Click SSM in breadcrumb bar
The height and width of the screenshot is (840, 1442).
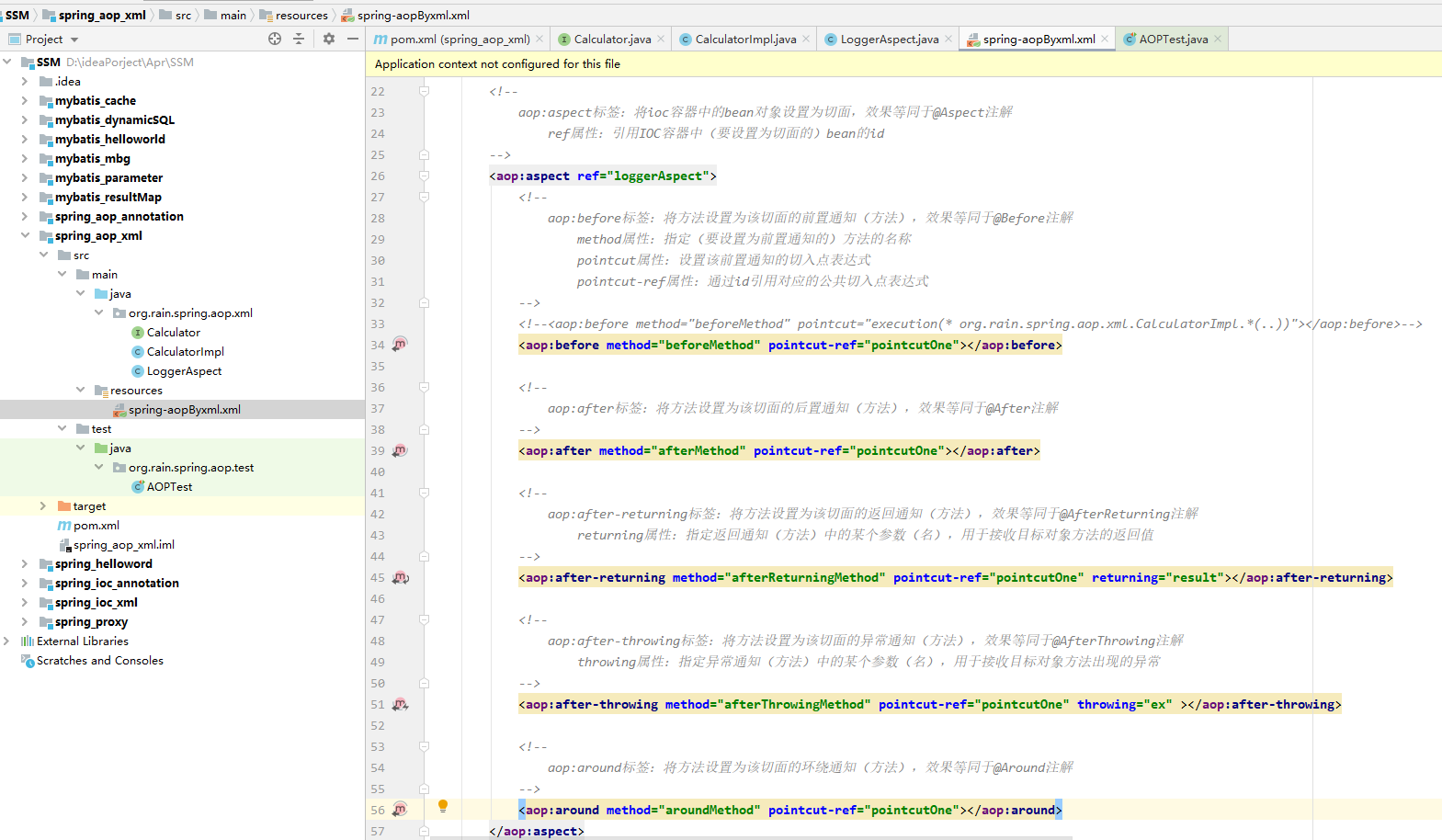click(x=17, y=15)
